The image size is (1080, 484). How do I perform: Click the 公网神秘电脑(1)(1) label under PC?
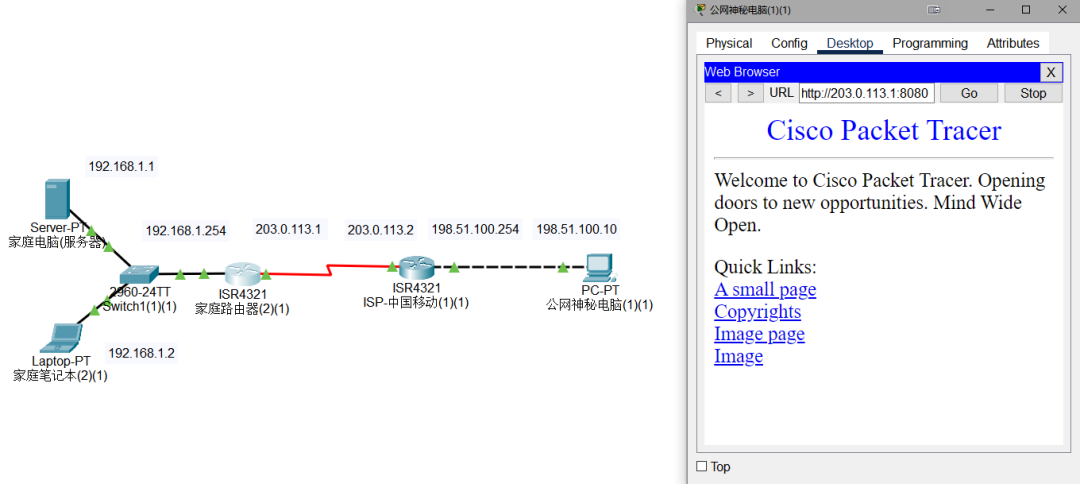(599, 304)
